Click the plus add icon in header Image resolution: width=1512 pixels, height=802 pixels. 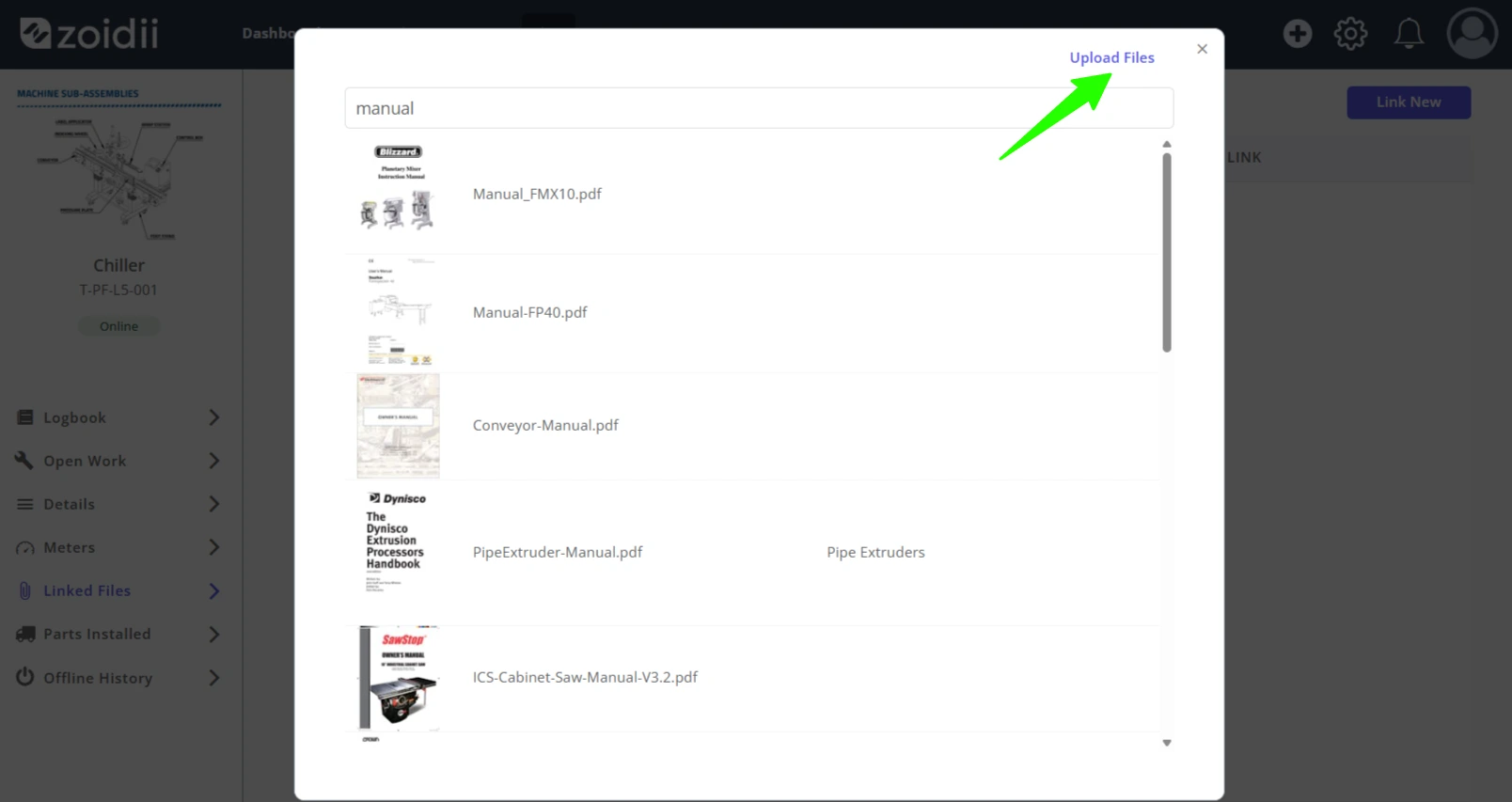tap(1297, 34)
